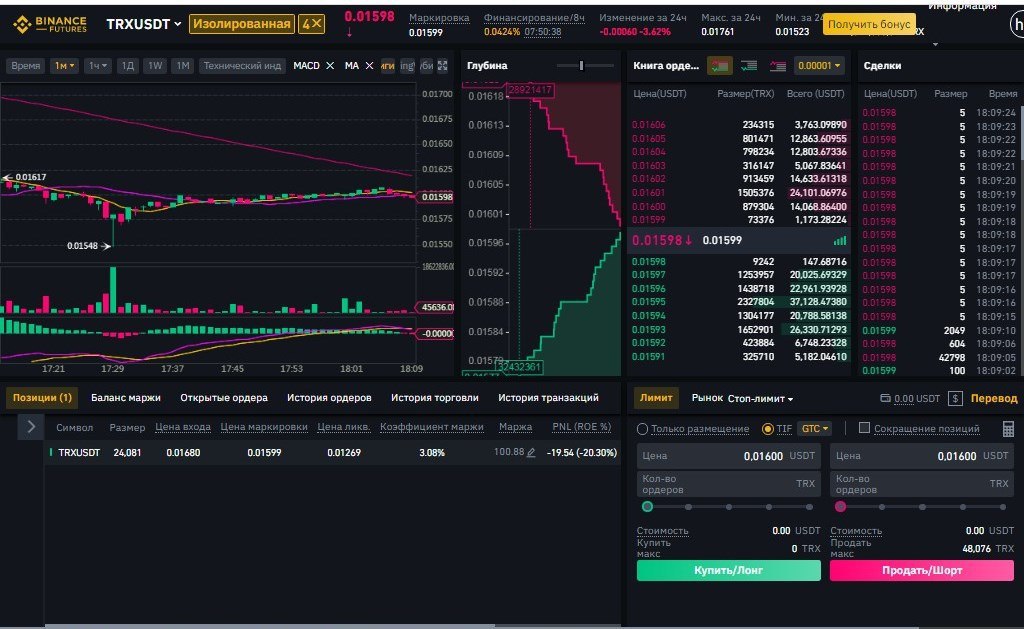
Task: Remove the MACD indicator with X
Action: tap(330, 65)
